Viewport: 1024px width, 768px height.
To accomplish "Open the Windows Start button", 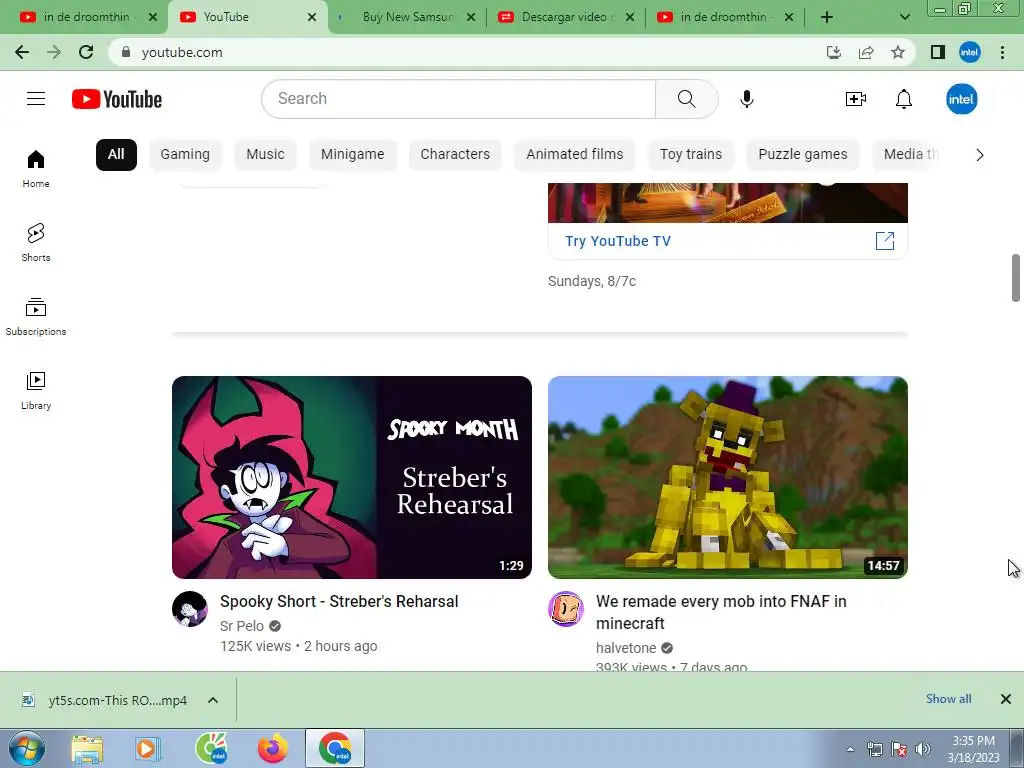I will [x=27, y=748].
